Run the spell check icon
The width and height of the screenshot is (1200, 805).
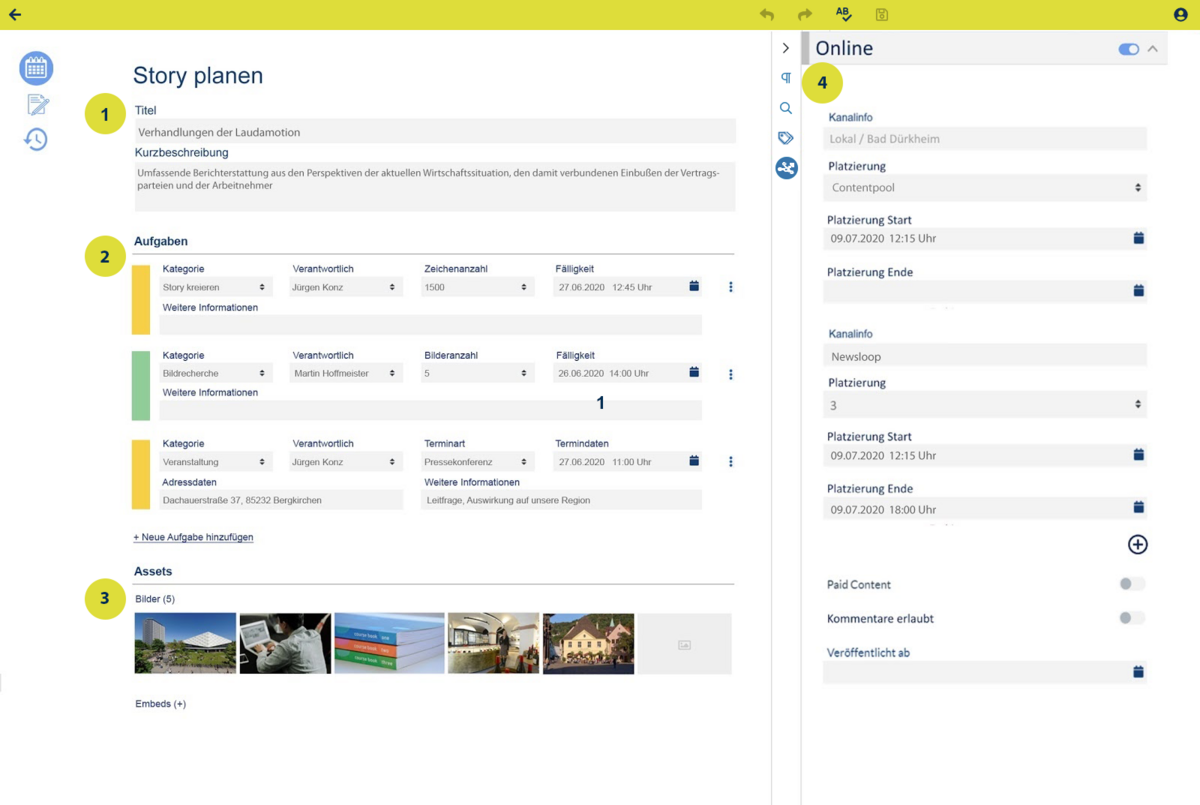tap(844, 14)
